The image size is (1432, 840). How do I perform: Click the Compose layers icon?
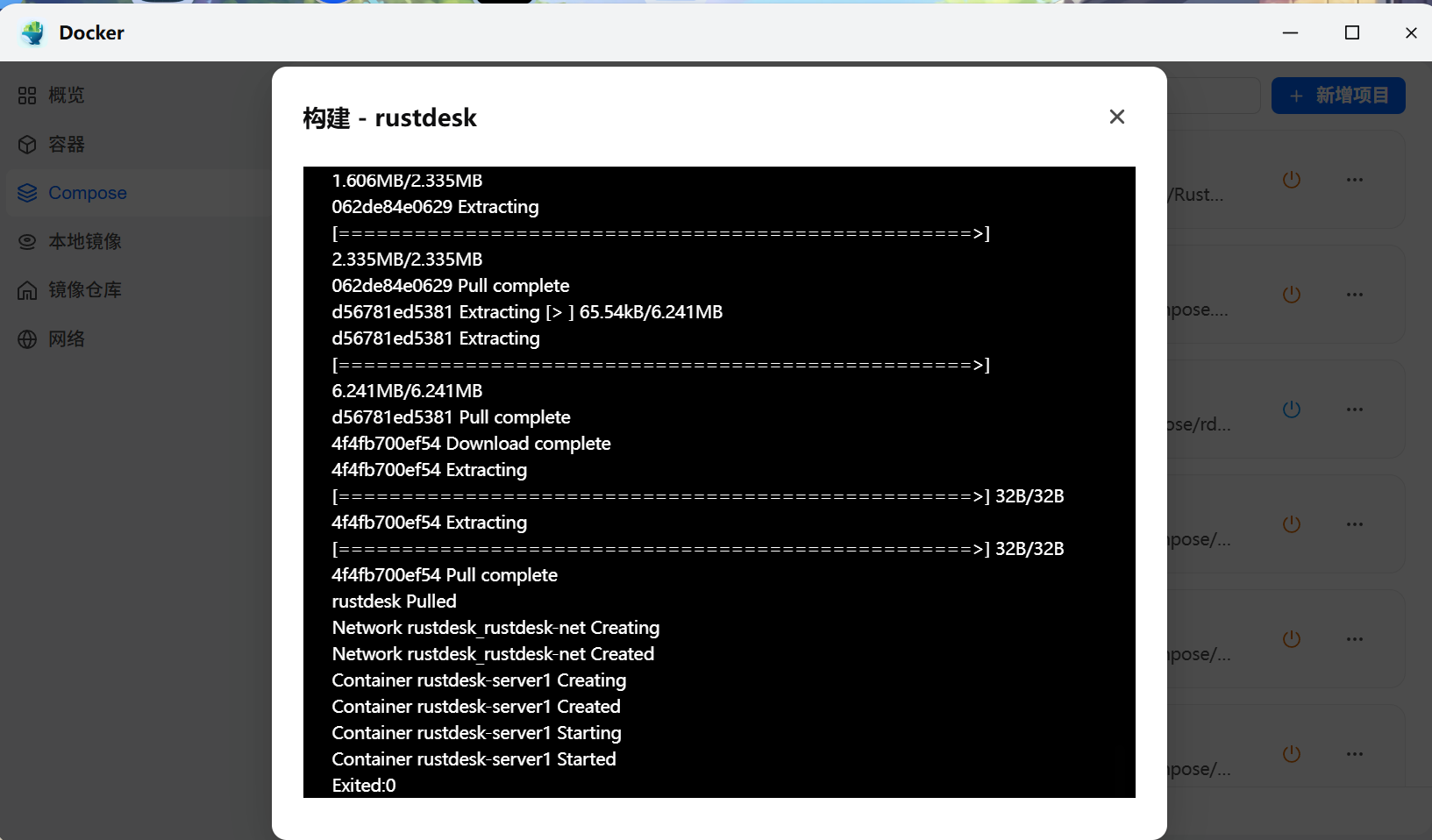coord(27,193)
